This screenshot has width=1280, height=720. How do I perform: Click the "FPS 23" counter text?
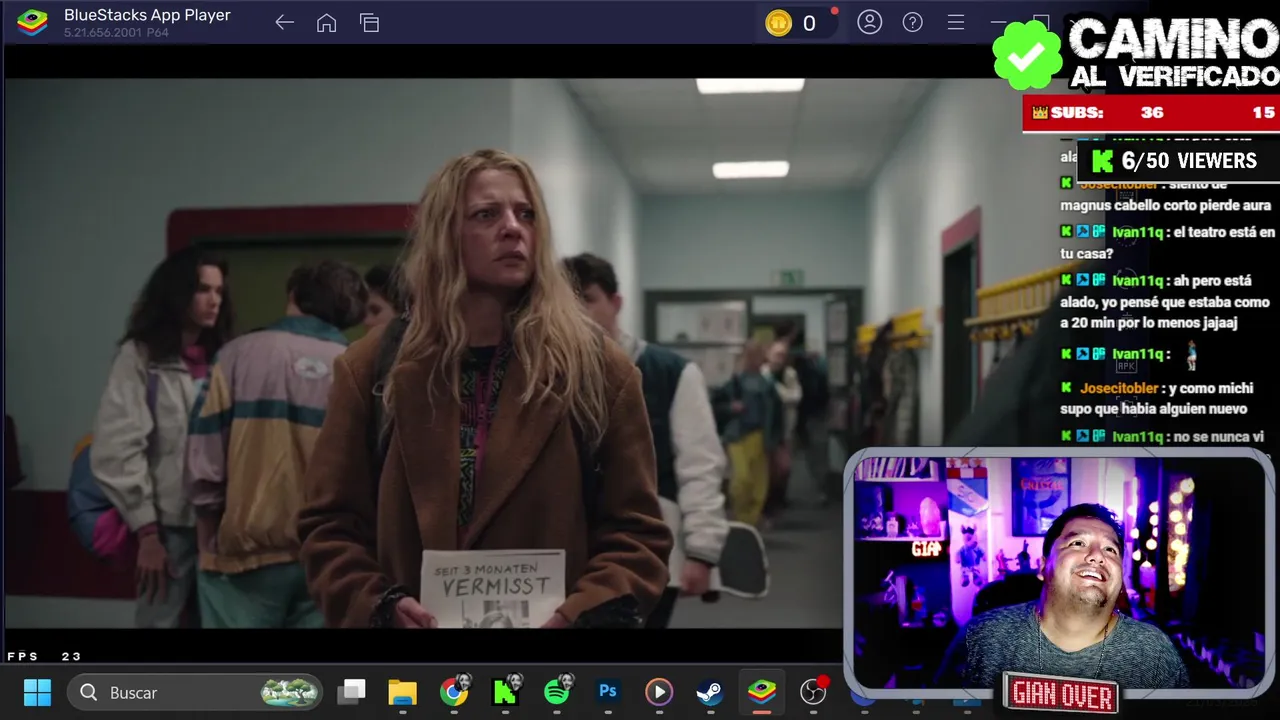[44, 656]
